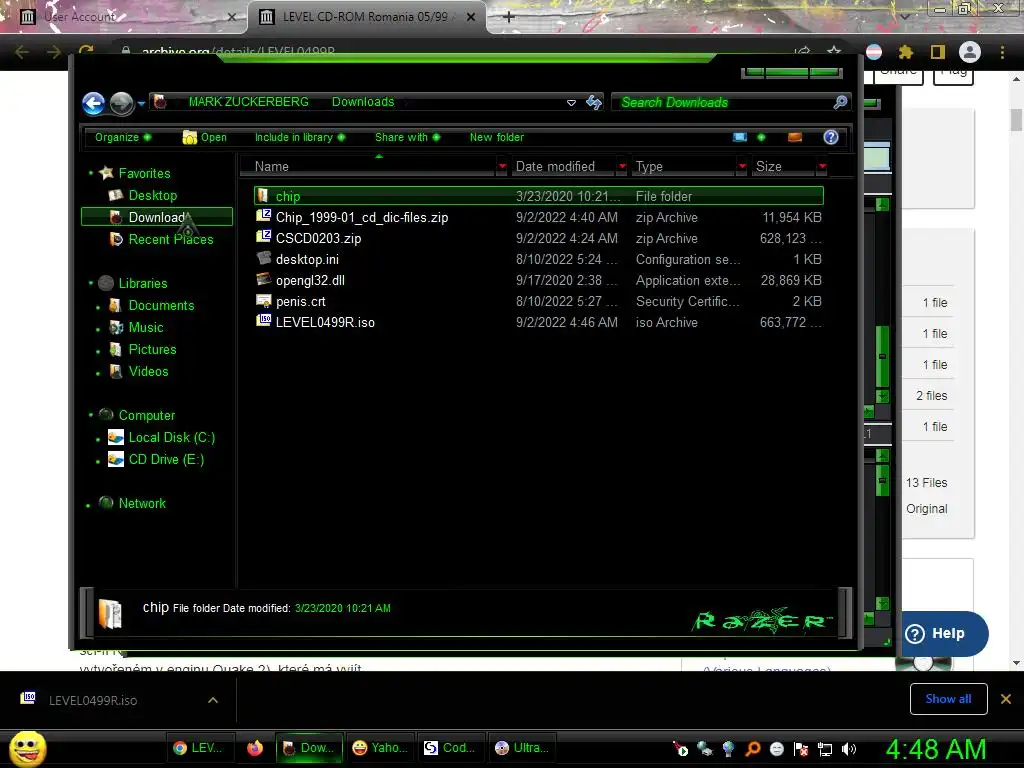
Task: Open Chrome extensions puzzle icon
Action: (x=906, y=52)
